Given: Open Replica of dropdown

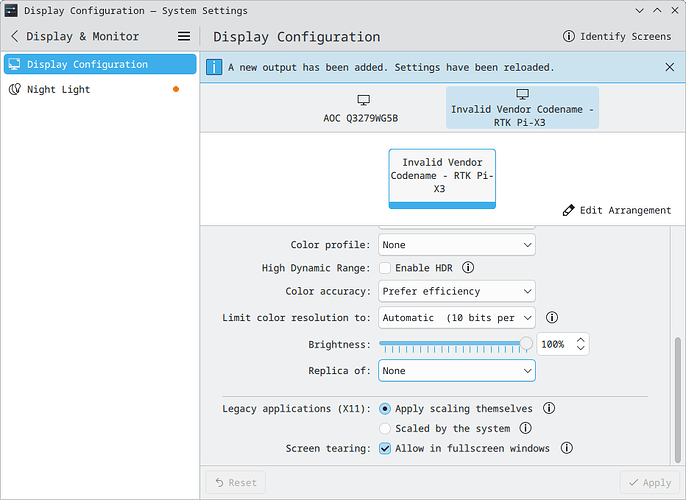Looking at the screenshot, I should click(x=456, y=371).
